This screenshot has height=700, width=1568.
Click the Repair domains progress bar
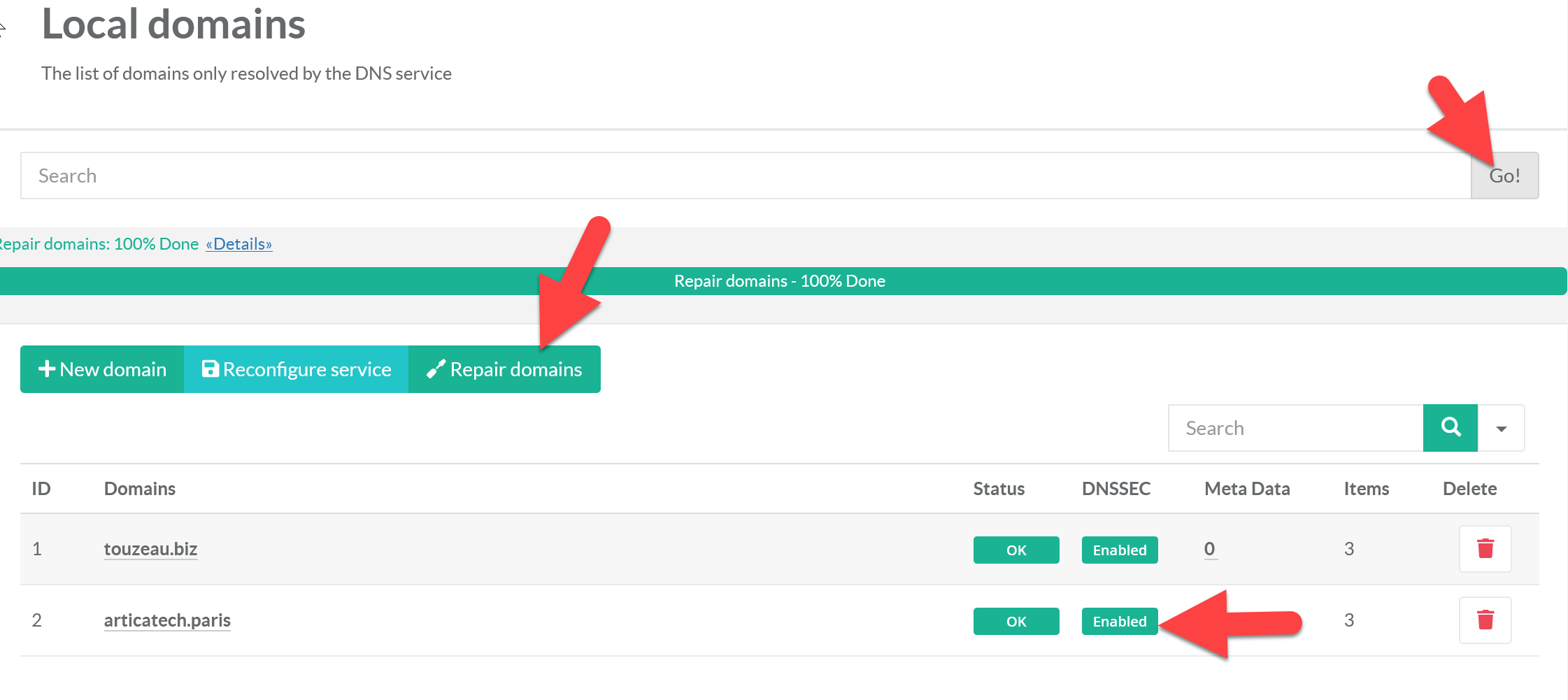[780, 281]
